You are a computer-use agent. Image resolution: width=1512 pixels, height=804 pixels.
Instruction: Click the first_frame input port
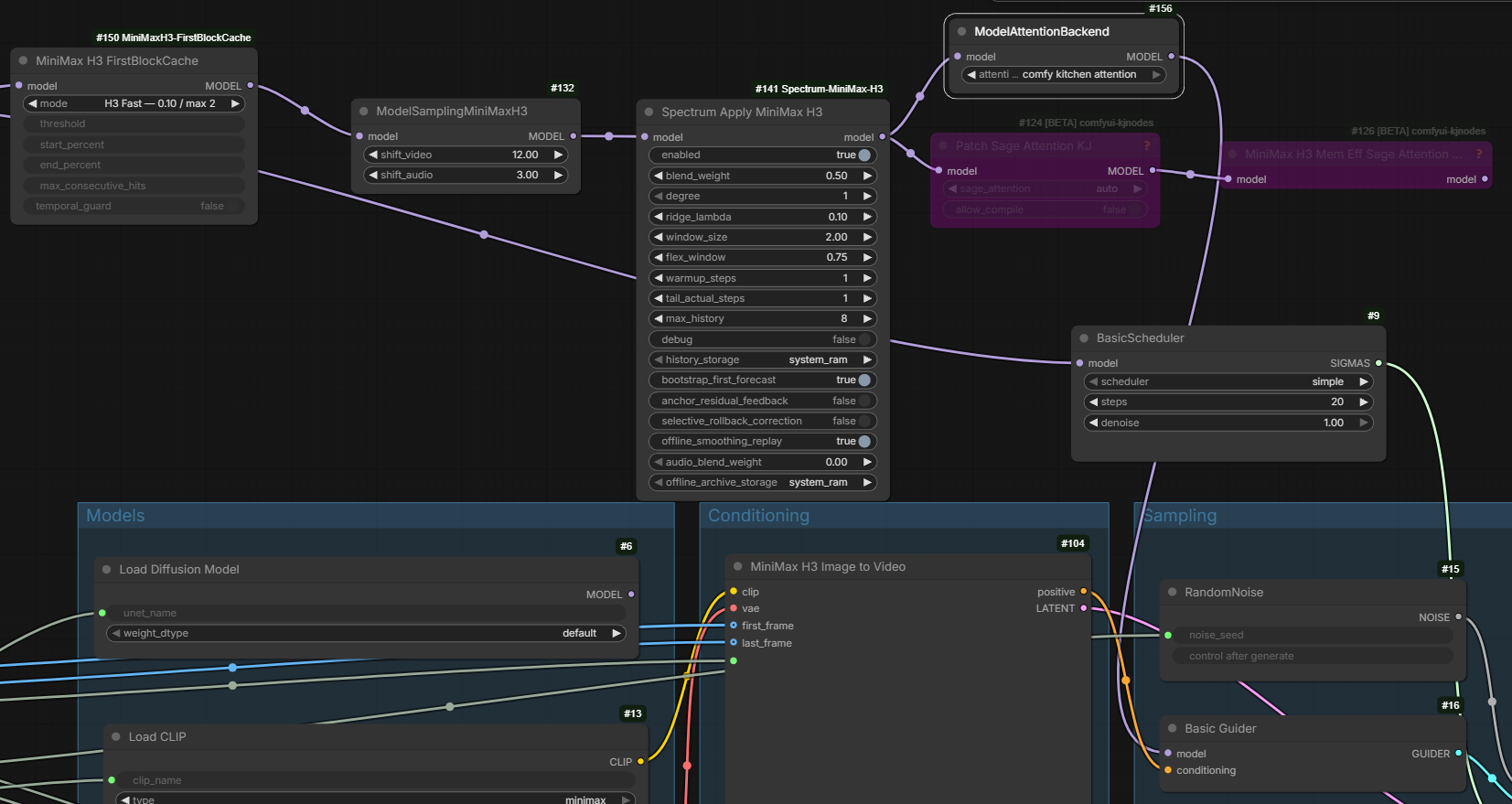point(734,626)
